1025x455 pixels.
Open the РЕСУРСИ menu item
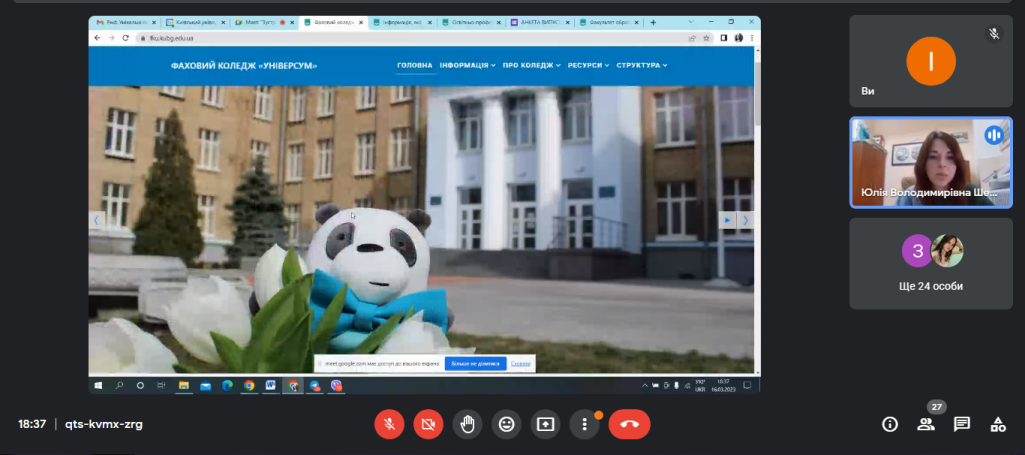[587, 65]
